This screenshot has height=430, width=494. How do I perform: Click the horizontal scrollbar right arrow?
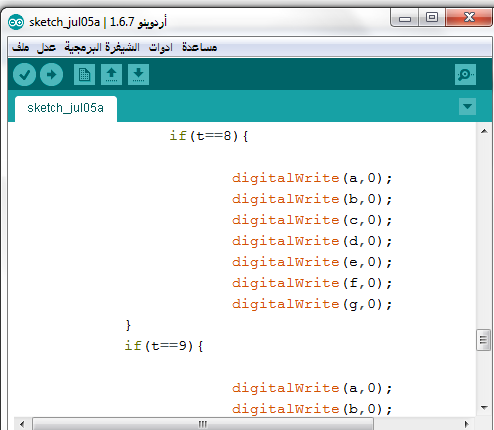tap(467, 424)
